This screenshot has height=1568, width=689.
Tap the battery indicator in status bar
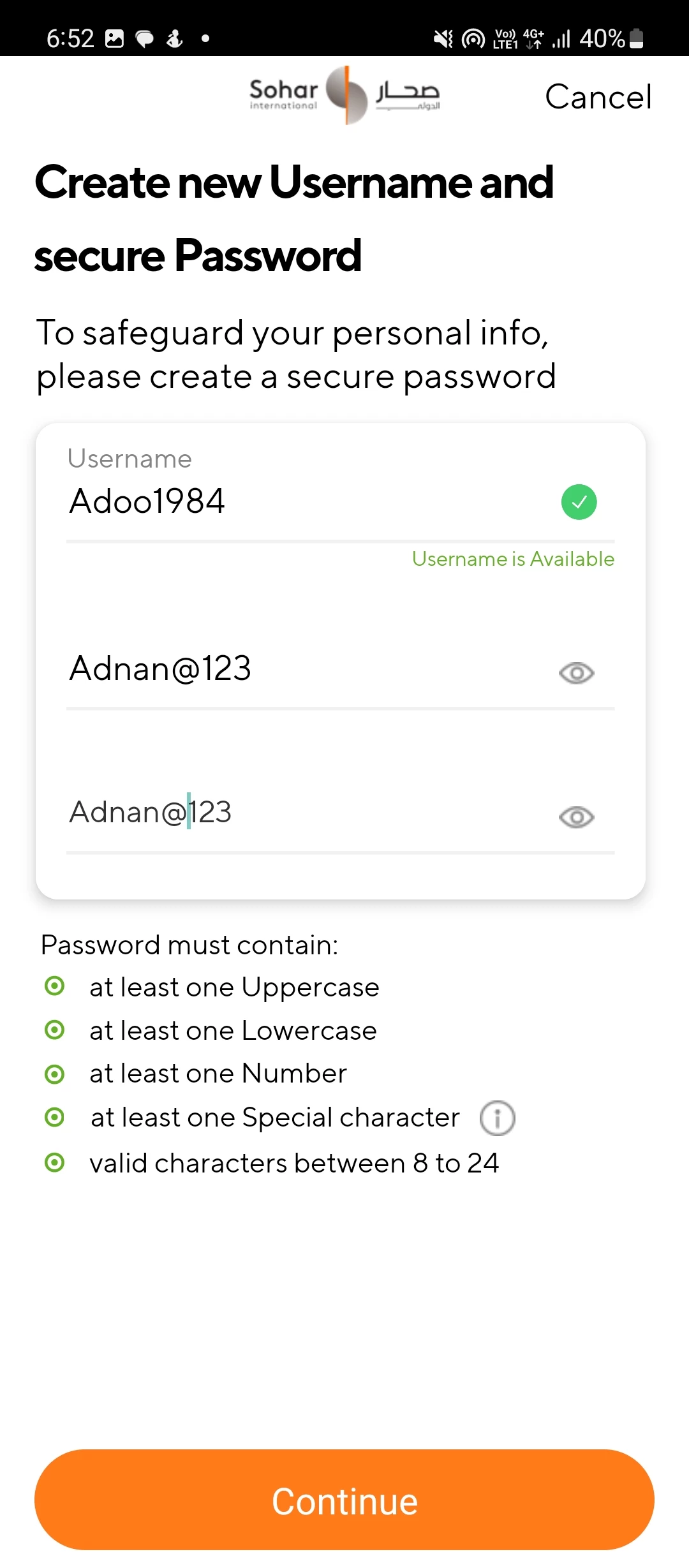pos(636,38)
